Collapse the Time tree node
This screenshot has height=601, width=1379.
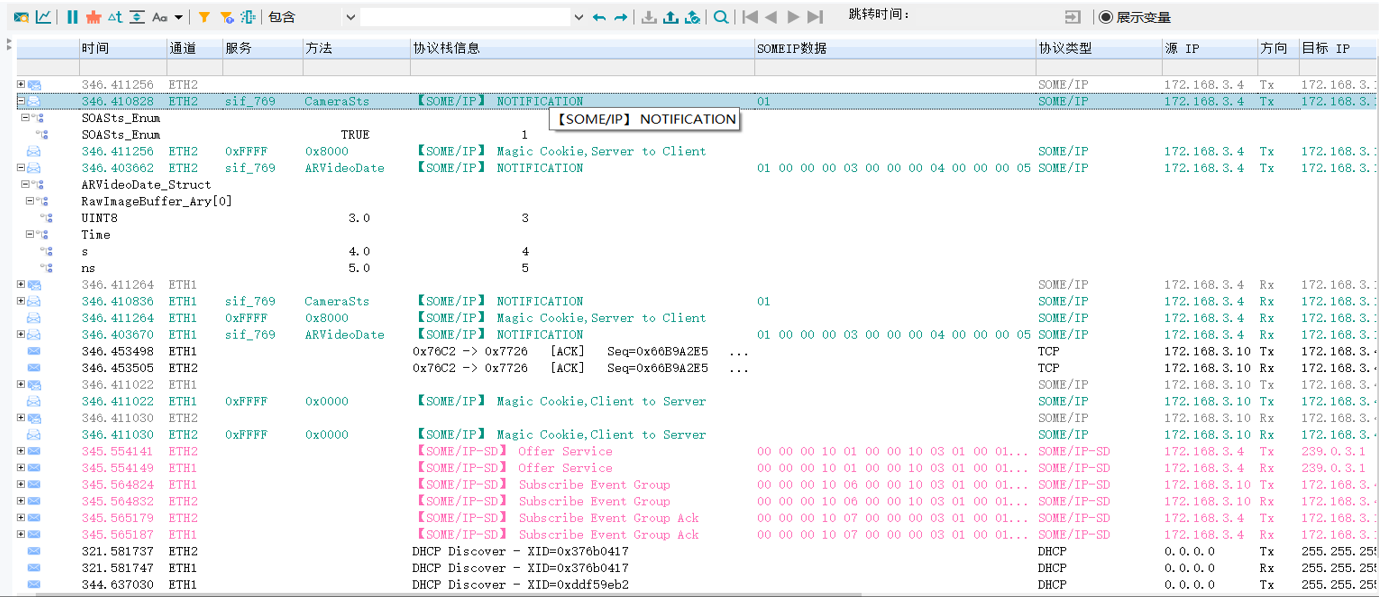coord(31,235)
